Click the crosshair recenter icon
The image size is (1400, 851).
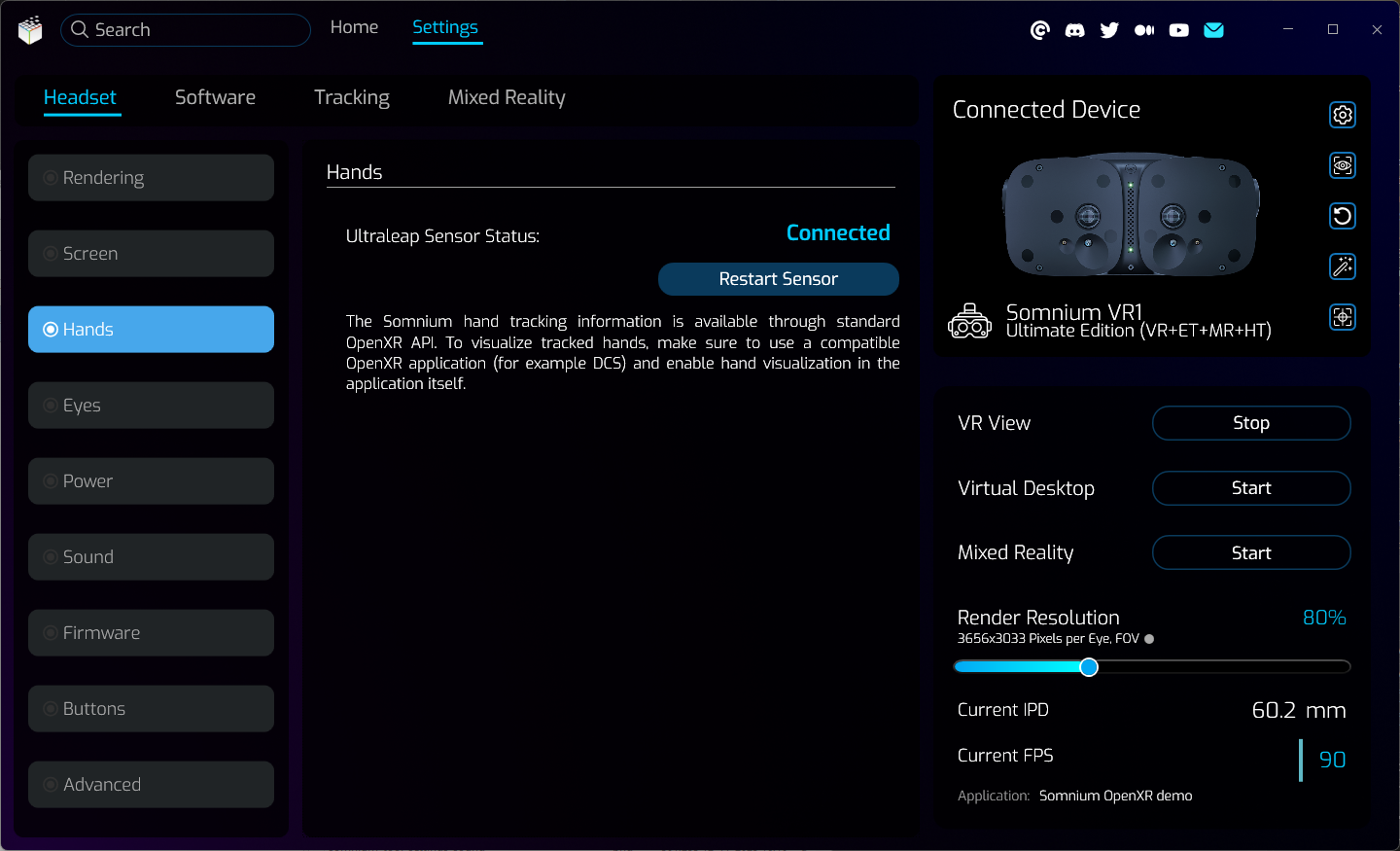tap(1343, 317)
